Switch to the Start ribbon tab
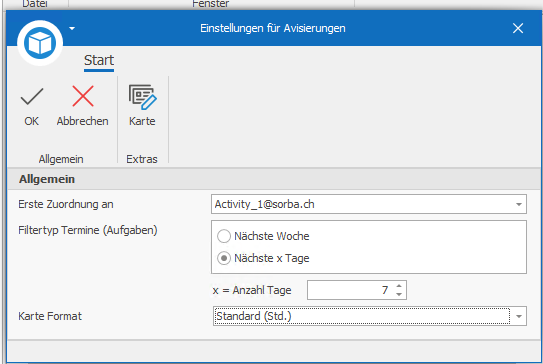Image resolution: width=543 pixels, height=364 pixels. point(99,61)
